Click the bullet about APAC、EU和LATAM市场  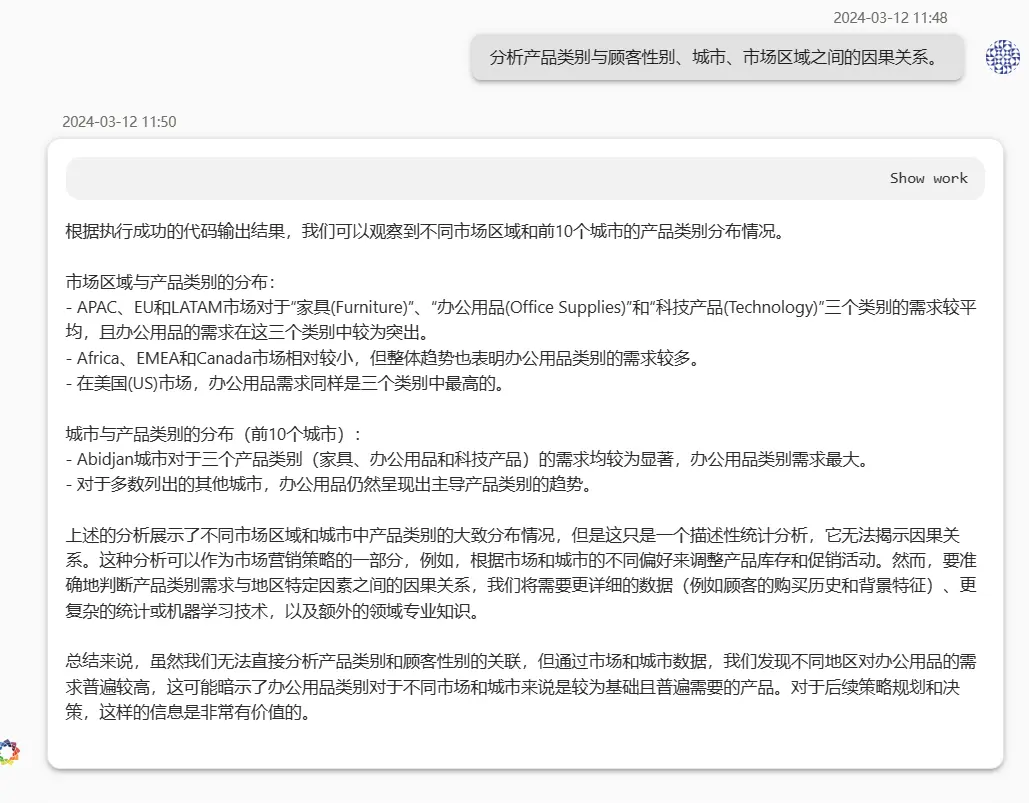click(x=521, y=319)
